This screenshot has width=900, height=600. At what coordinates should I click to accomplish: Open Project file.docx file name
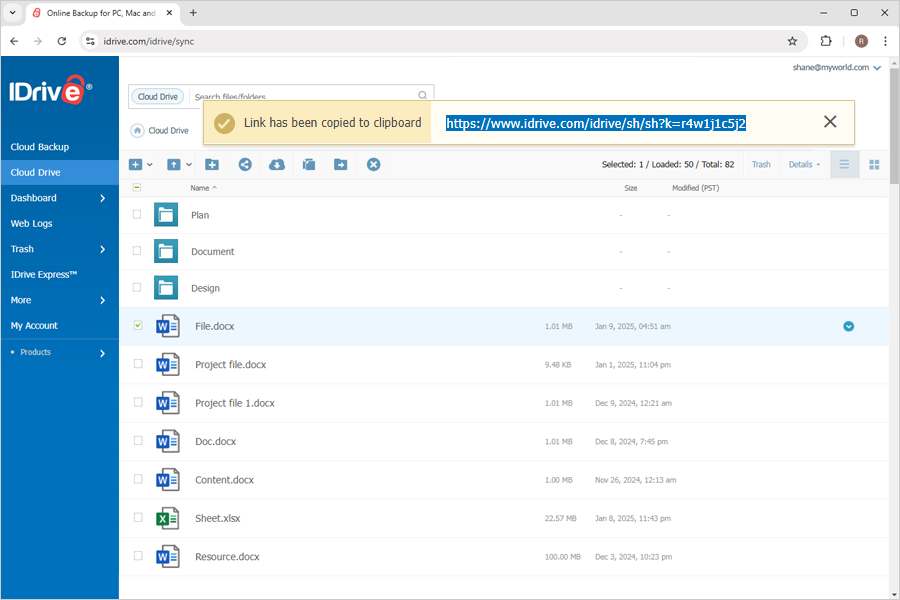coord(231,365)
